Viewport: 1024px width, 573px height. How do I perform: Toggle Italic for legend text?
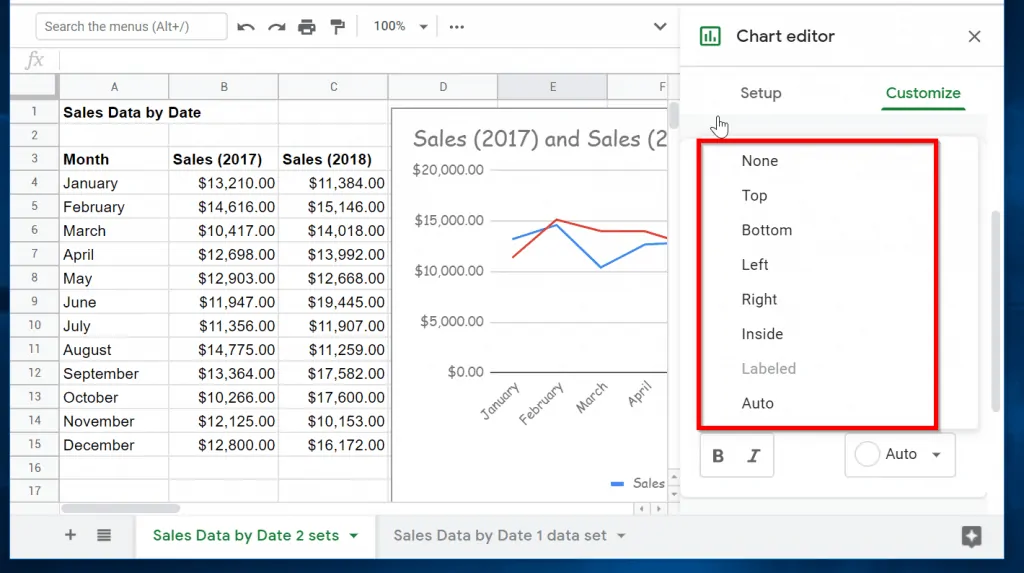point(754,456)
